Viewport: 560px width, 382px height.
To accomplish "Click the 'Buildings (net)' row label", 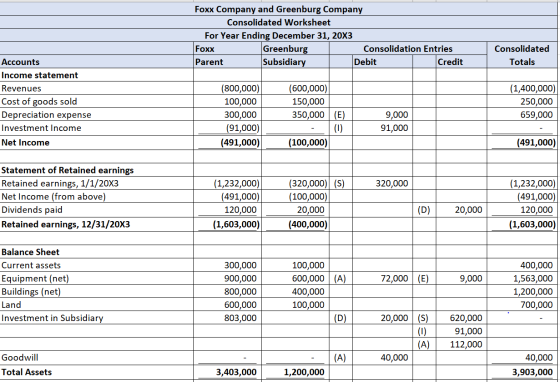I will click(x=31, y=292).
